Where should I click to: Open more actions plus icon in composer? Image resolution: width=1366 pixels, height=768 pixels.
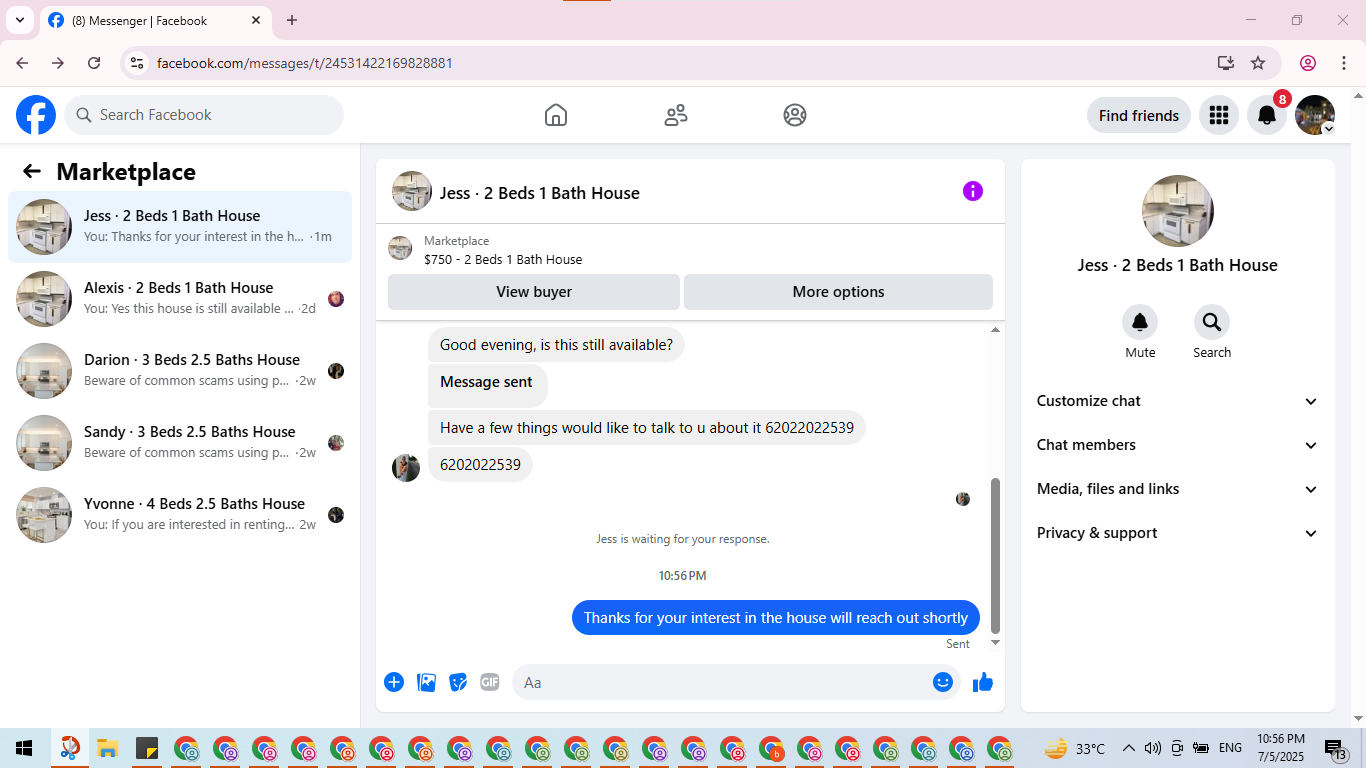394,682
